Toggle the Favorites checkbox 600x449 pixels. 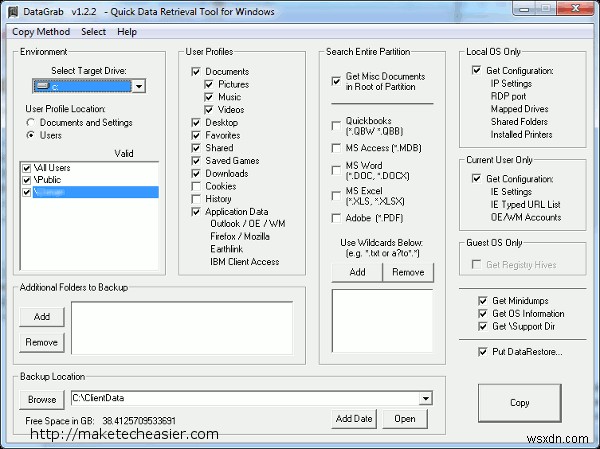[196, 135]
